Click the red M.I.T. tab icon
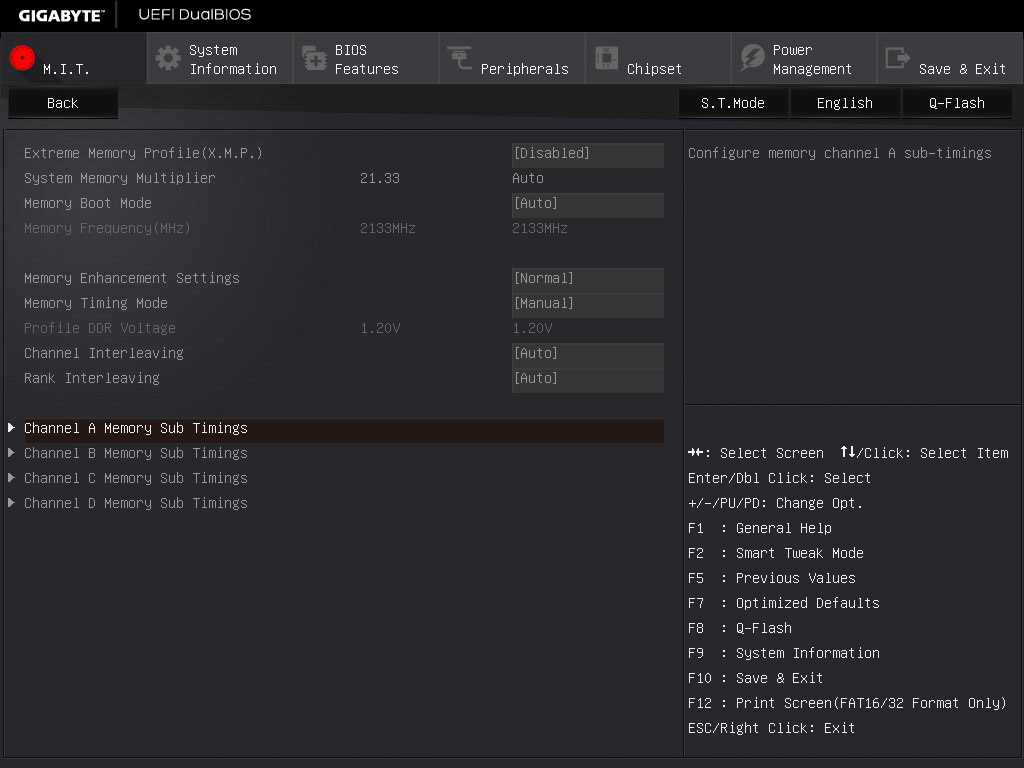This screenshot has width=1024, height=768. (22, 58)
